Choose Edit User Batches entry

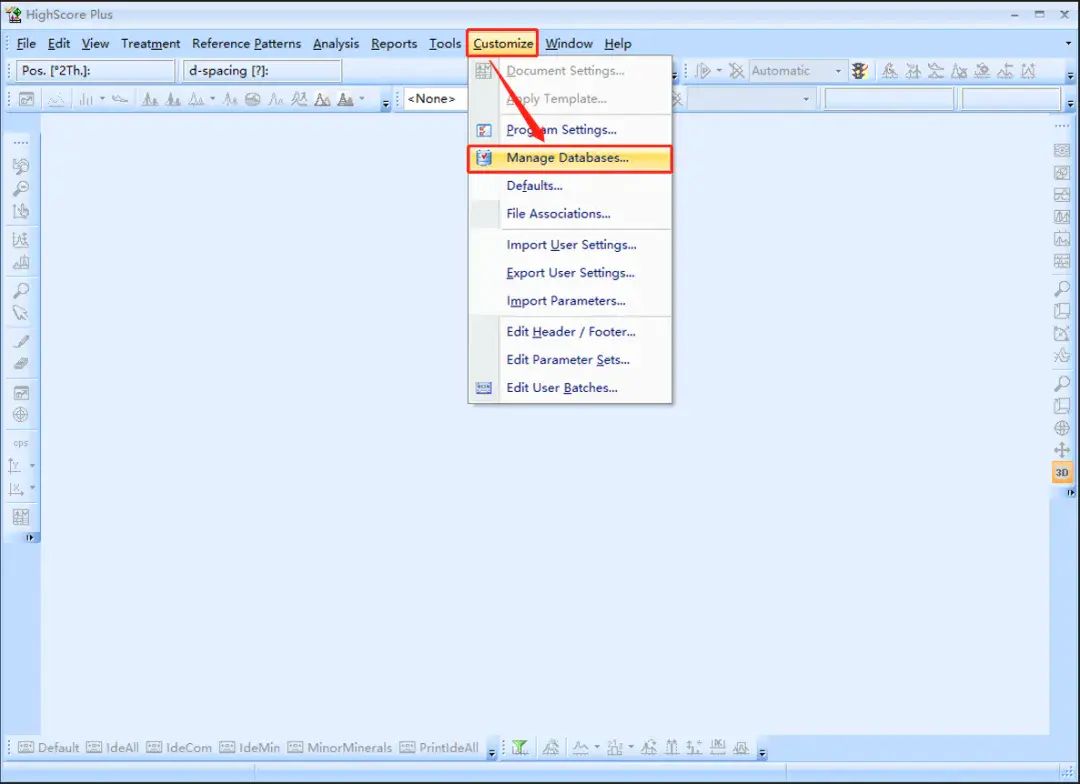point(570,388)
